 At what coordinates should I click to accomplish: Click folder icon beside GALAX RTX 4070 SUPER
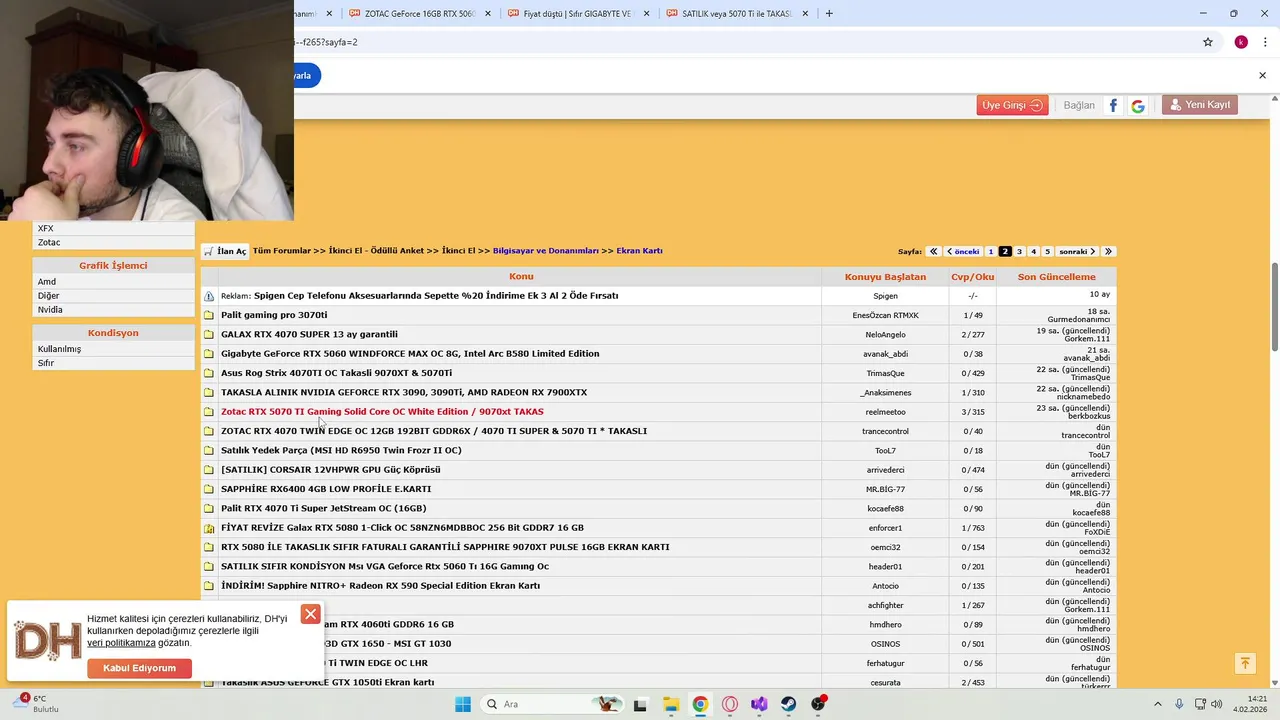pos(209,334)
